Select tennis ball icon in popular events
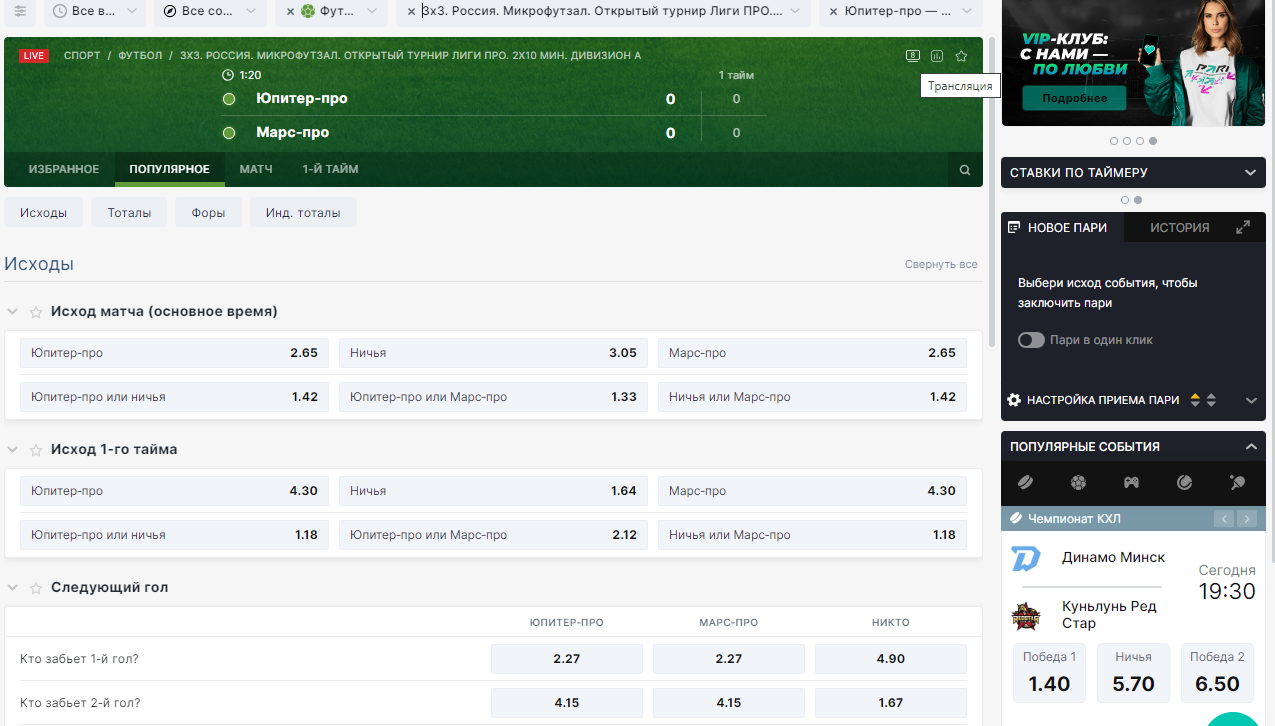Image resolution: width=1275 pixels, height=726 pixels. tap(1185, 482)
